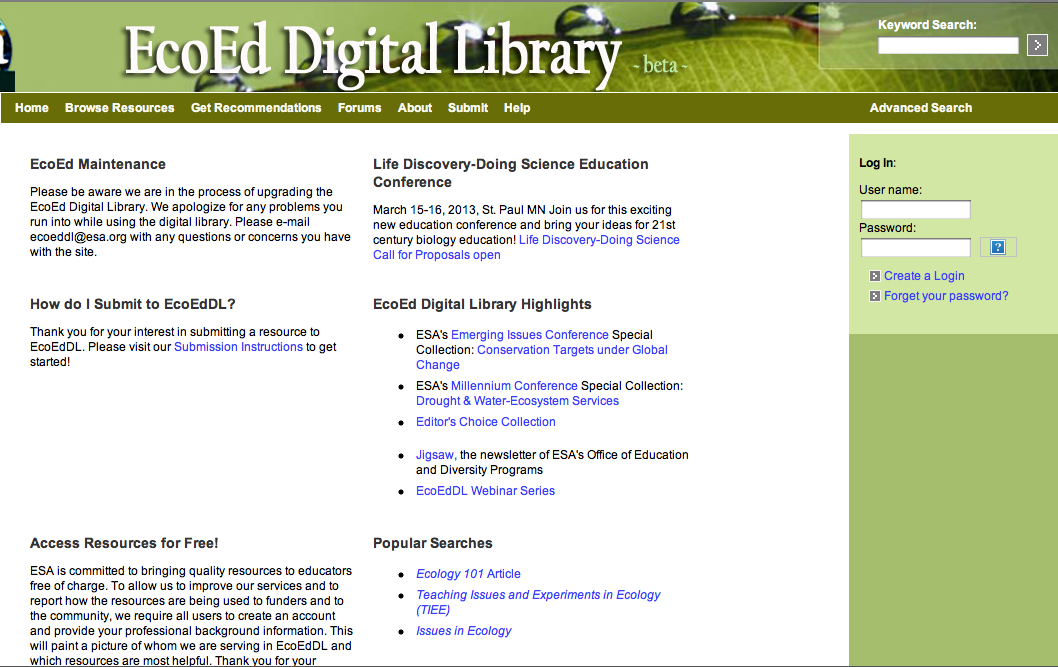The height and width of the screenshot is (667, 1058).
Task: Open the Forums menu item
Action: tap(359, 108)
